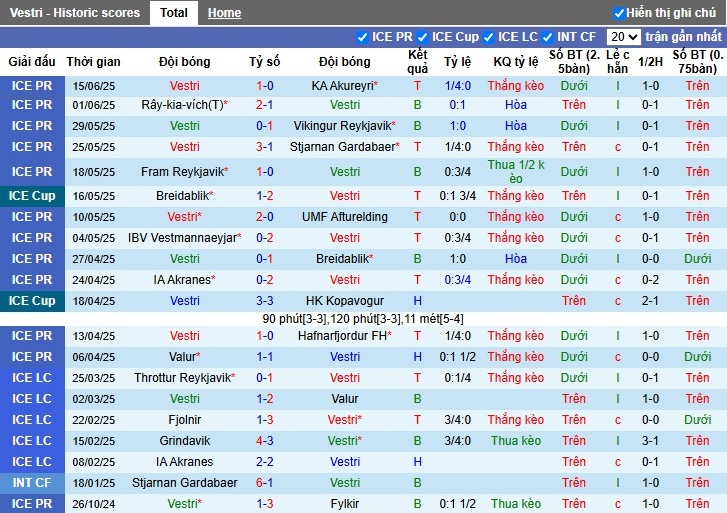Image resolution: width=727 pixels, height=513 pixels.
Task: Click the date 16/05/25
Action: point(94,196)
